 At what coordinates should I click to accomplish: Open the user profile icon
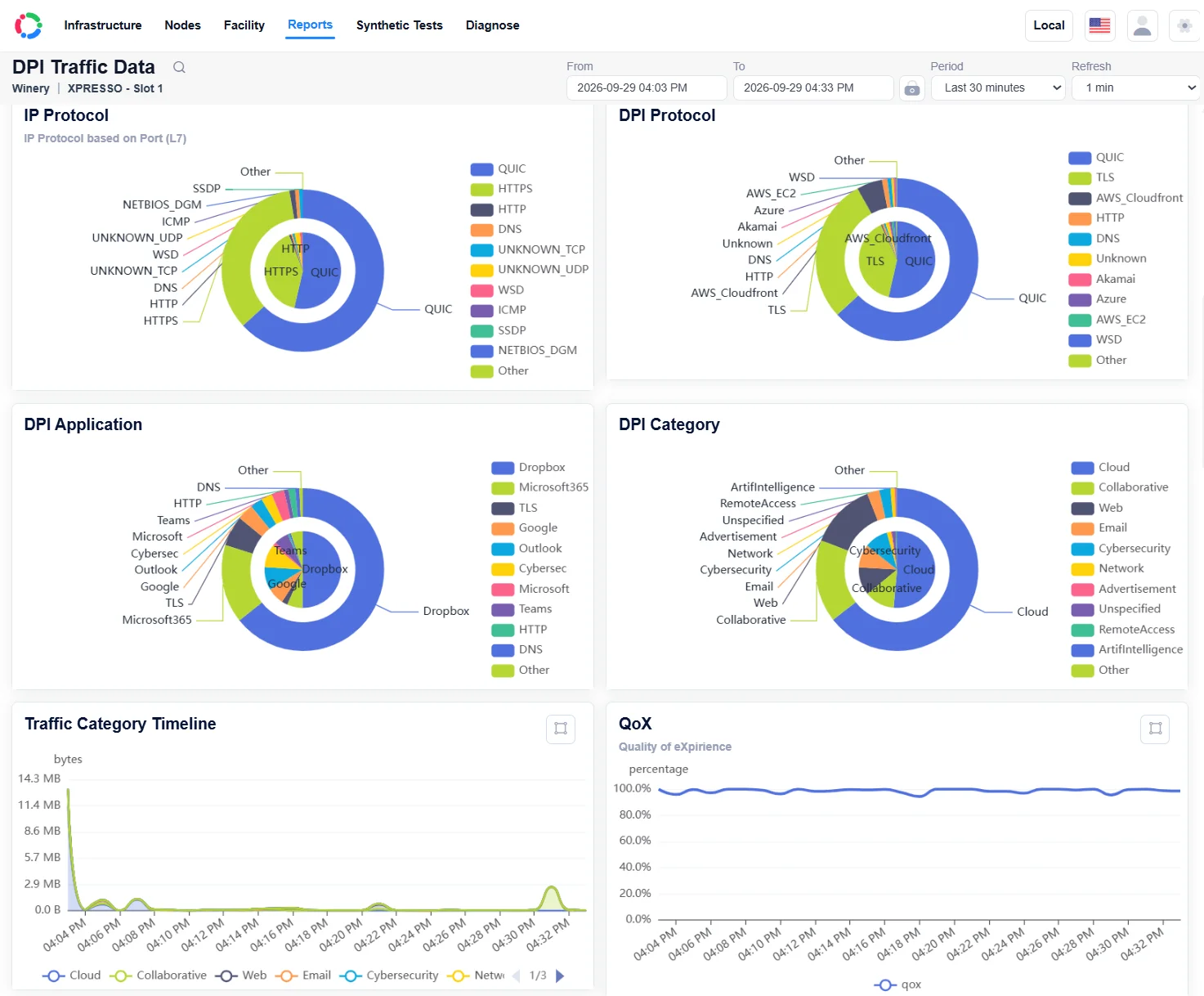click(x=1143, y=25)
